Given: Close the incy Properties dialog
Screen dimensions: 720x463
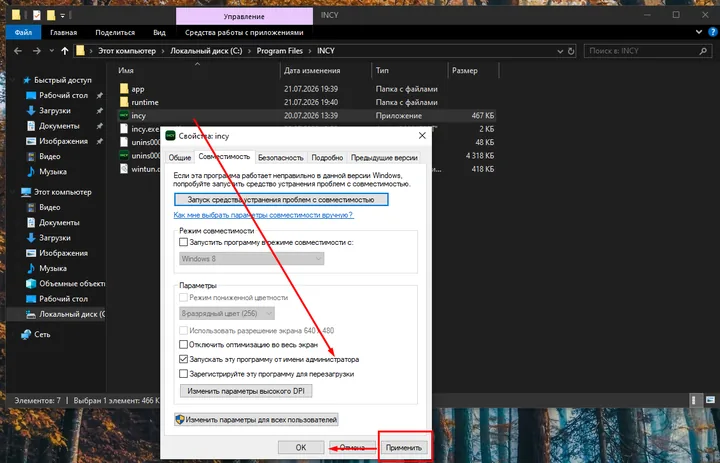Looking at the screenshot, I should tap(422, 136).
